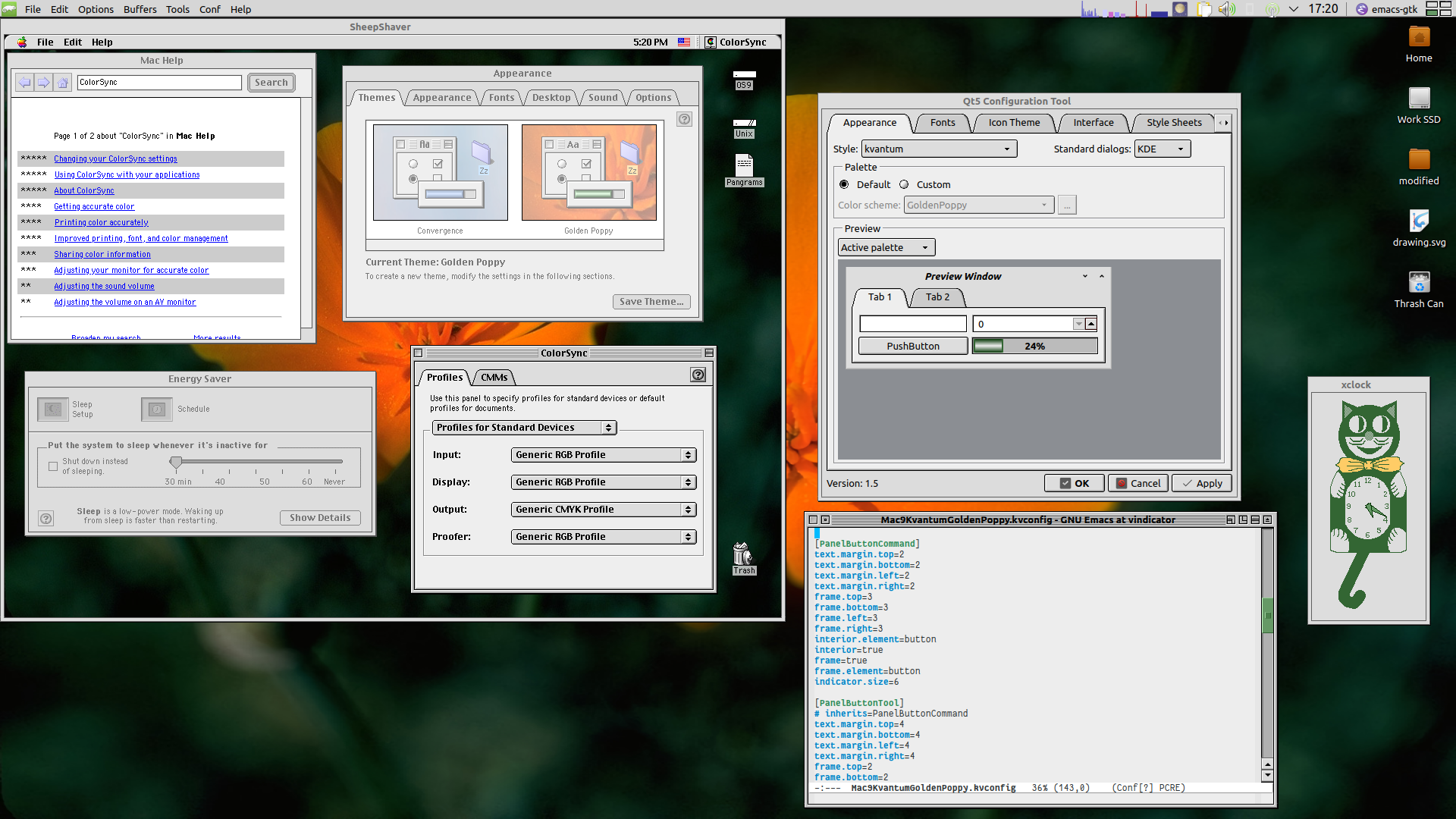This screenshot has width=1456, height=819.
Task: Open the Buffers menu in emacs bar
Action: 140,9
